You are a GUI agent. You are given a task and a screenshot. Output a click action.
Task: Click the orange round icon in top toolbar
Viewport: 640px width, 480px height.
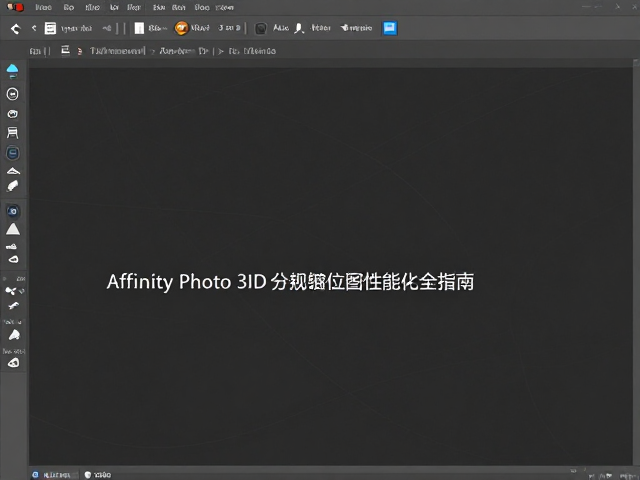pyautogui.click(x=181, y=28)
